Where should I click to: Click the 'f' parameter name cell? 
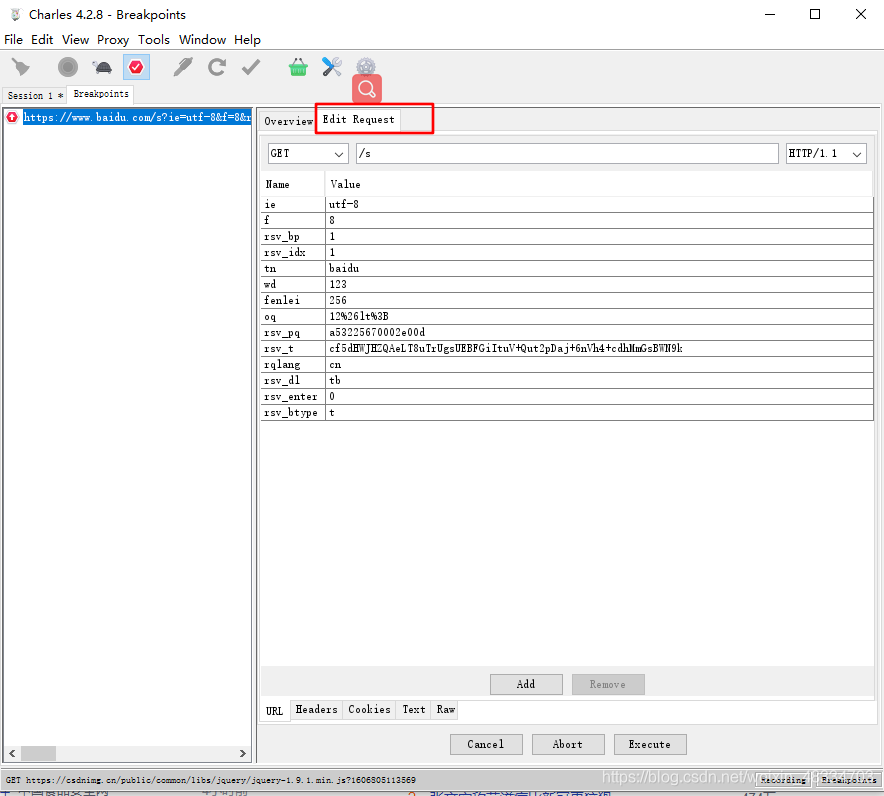pyautogui.click(x=293, y=220)
